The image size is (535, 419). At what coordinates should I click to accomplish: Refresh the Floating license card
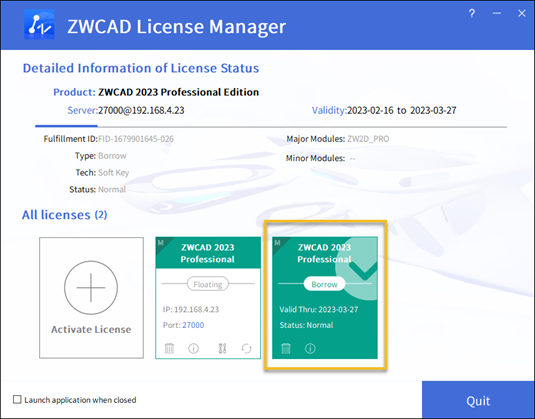coord(246,348)
